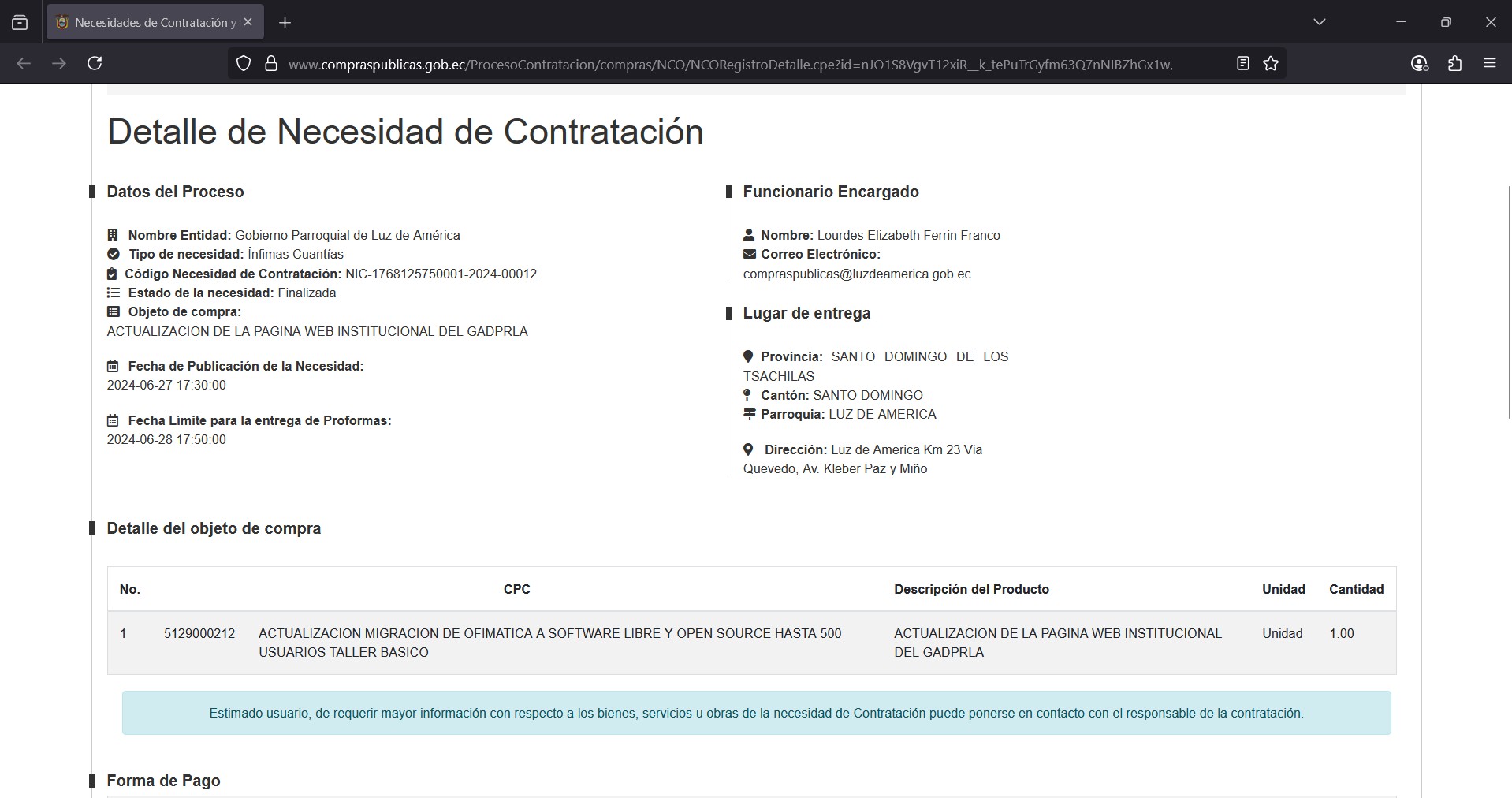Click the heading Detalle de Necesidad de Contratación
Screen dimensions: 1512x798
(x=405, y=132)
